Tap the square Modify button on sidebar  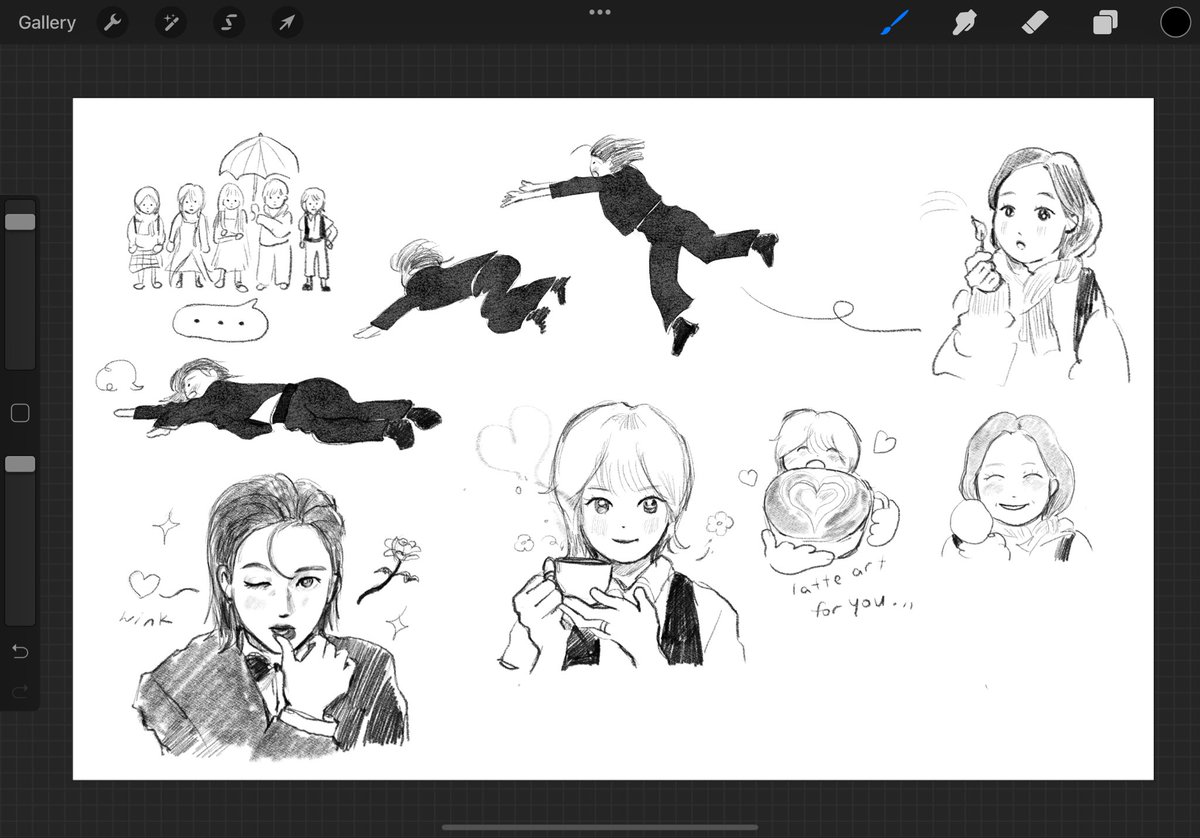click(20, 413)
